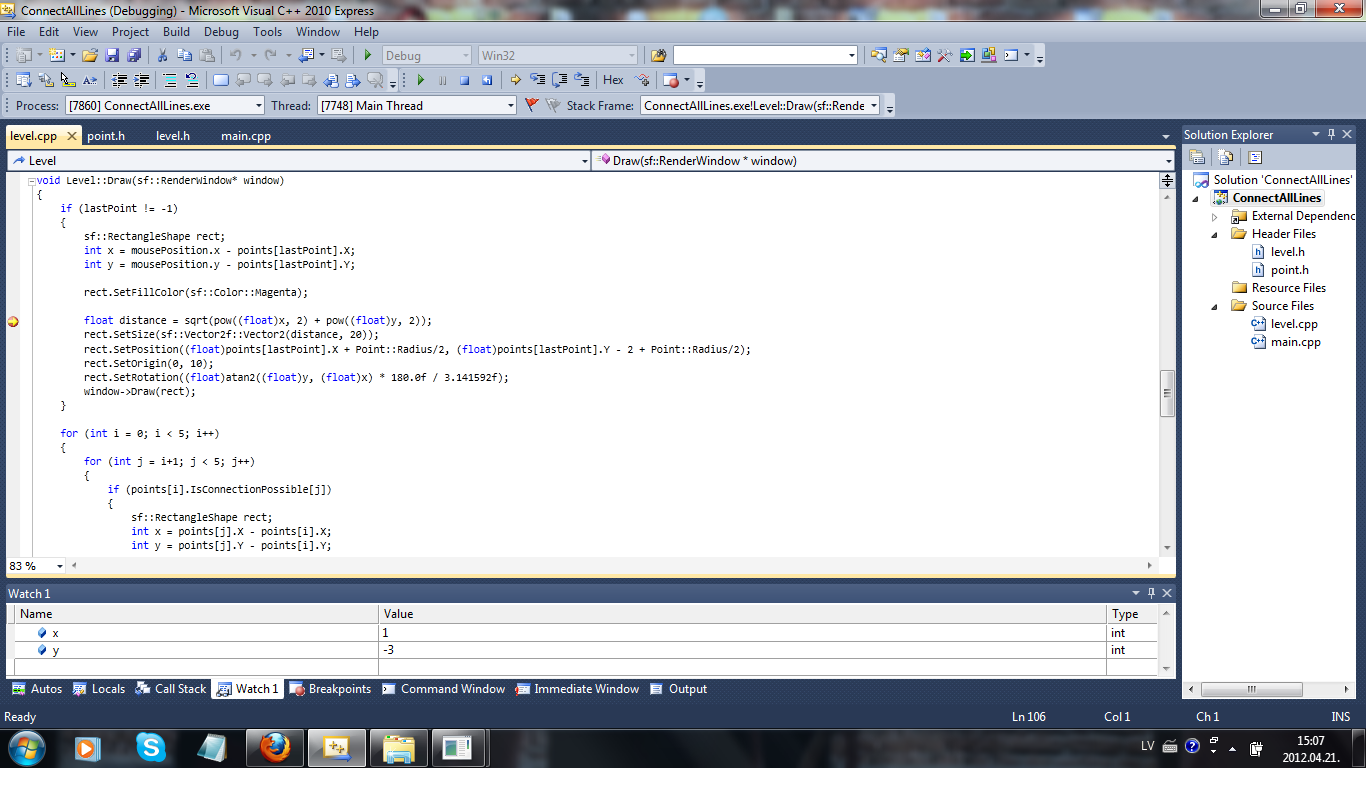Click the Decrease Indent icon
This screenshot has width=1366, height=800.
click(119, 80)
